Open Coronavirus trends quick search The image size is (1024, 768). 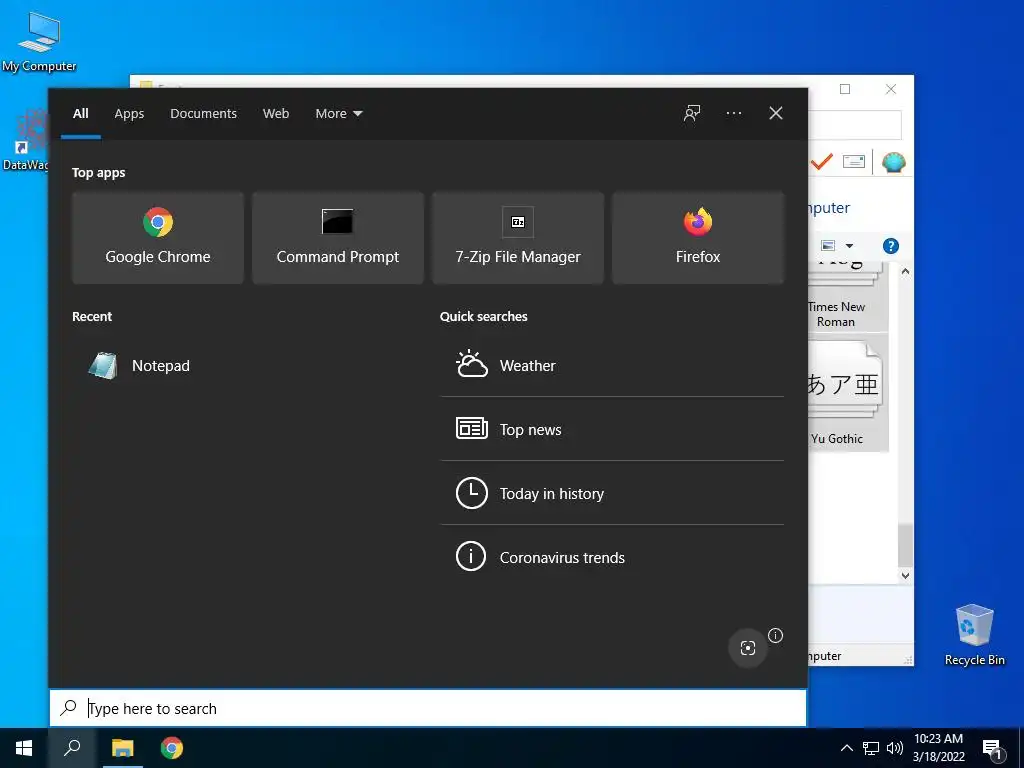pyautogui.click(x=612, y=557)
